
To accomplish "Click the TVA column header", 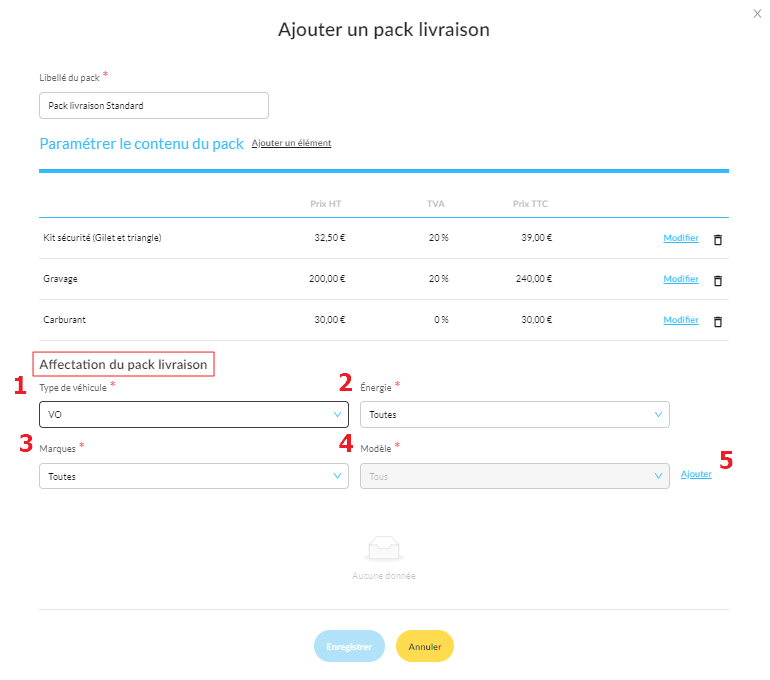I will click(x=436, y=204).
